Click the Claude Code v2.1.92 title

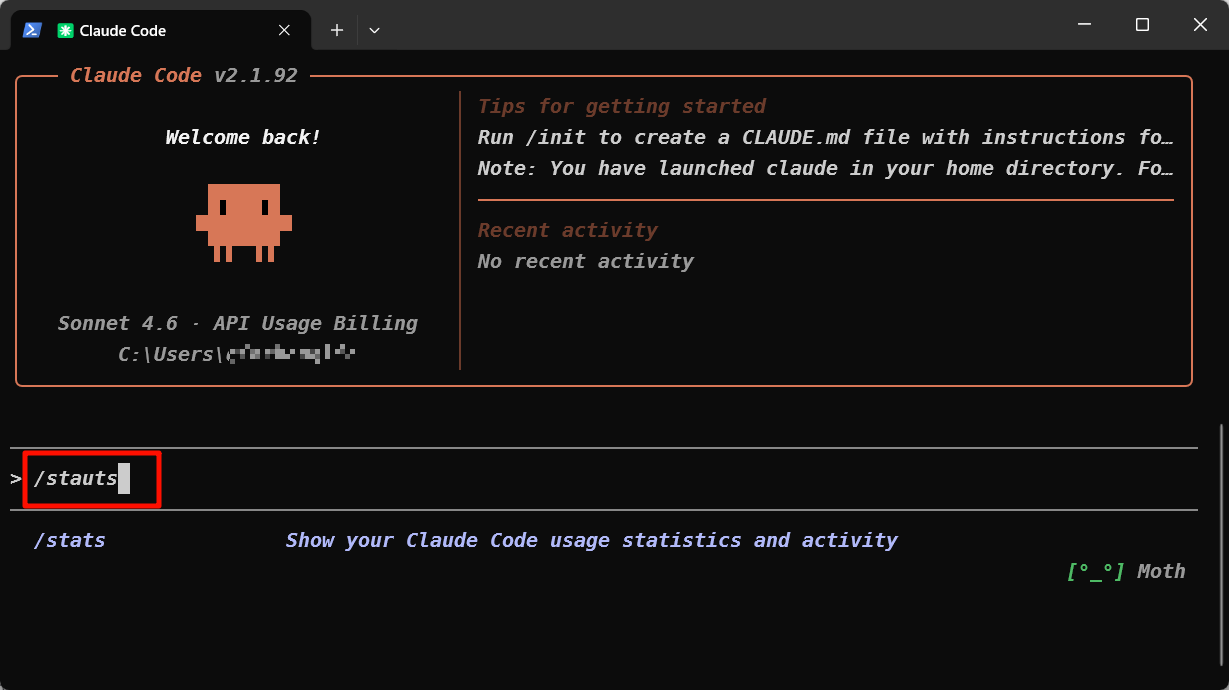click(183, 75)
